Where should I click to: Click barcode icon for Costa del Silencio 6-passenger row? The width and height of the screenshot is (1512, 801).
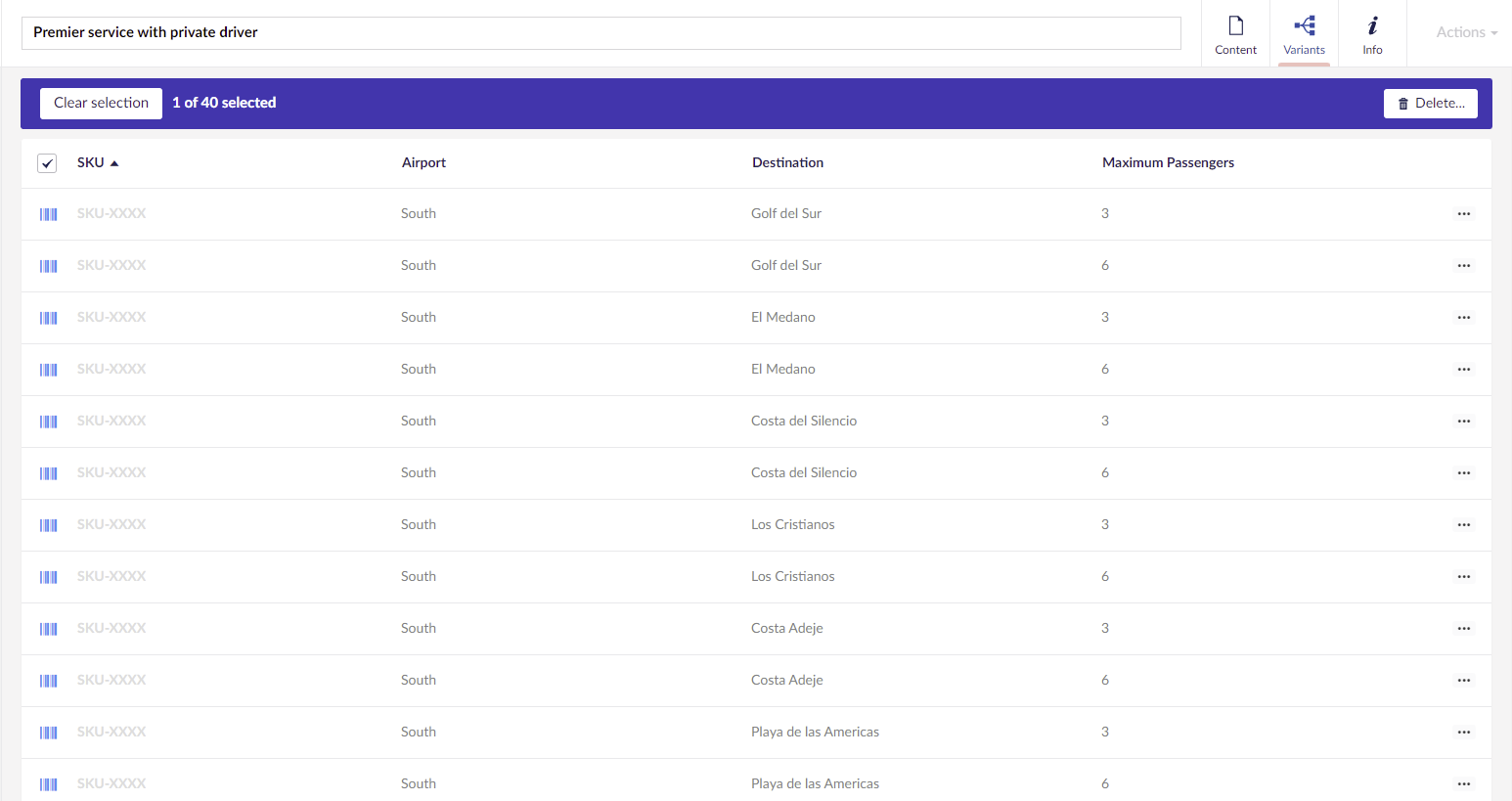49,473
